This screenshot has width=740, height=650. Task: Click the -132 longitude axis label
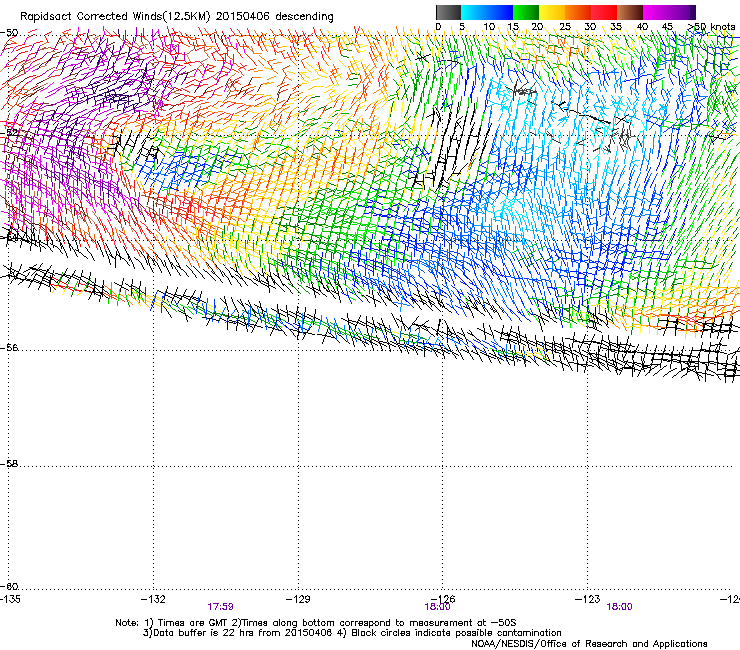[153, 599]
